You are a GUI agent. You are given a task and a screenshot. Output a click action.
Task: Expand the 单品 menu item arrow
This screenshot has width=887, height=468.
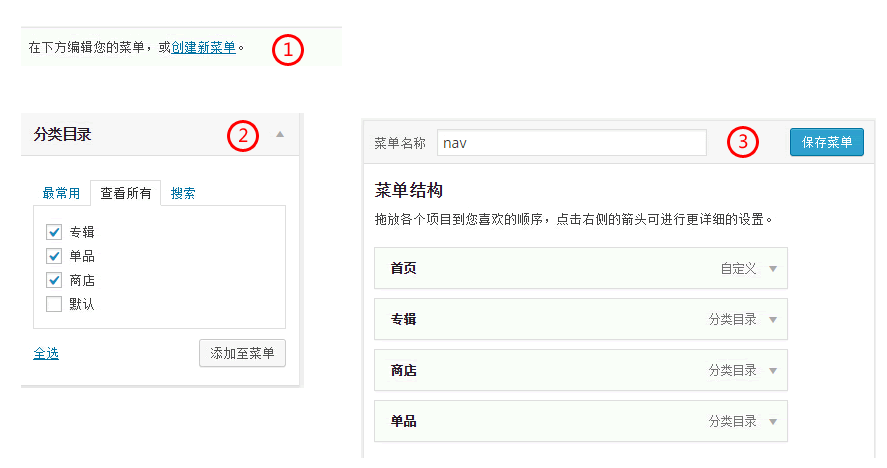tap(772, 422)
